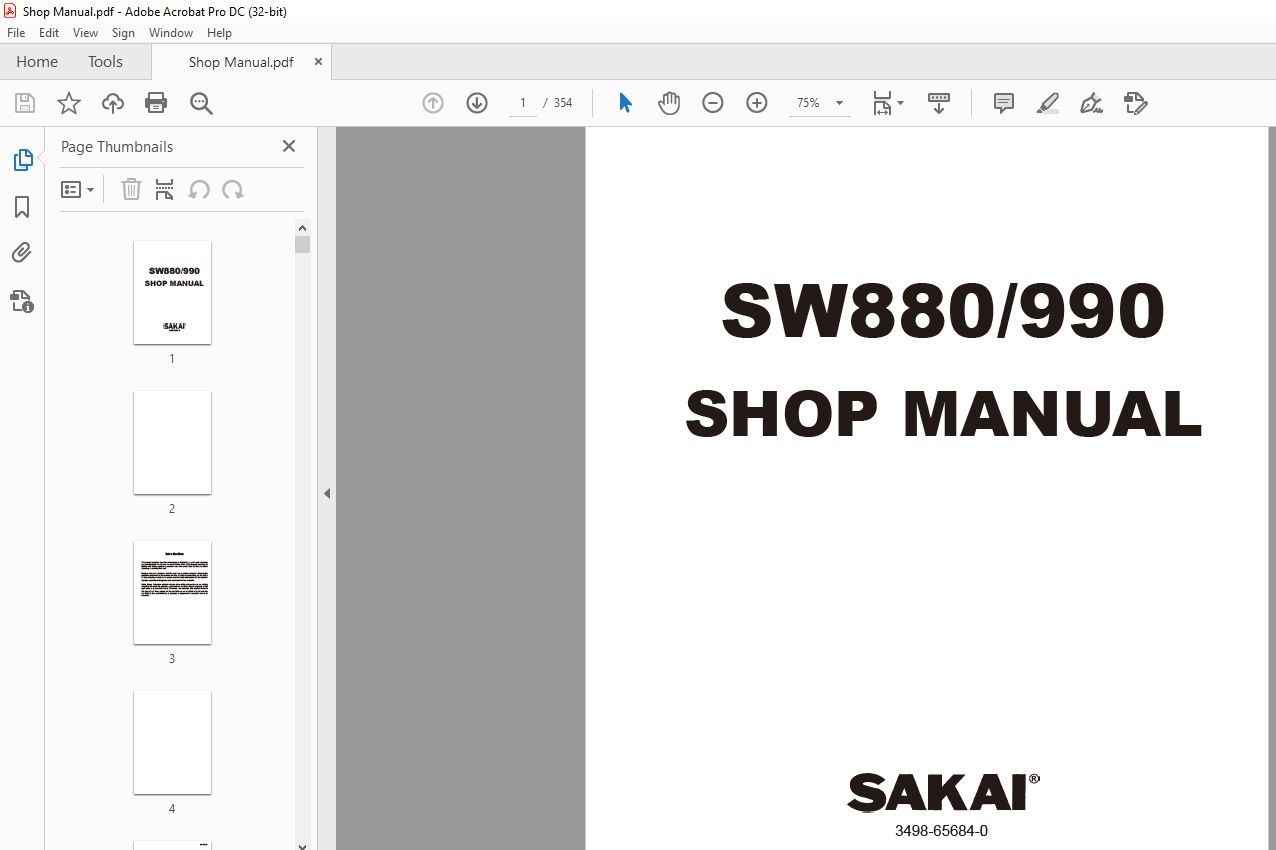This screenshot has height=850, width=1276.
Task: Select page 4 thumbnail
Action: point(172,742)
